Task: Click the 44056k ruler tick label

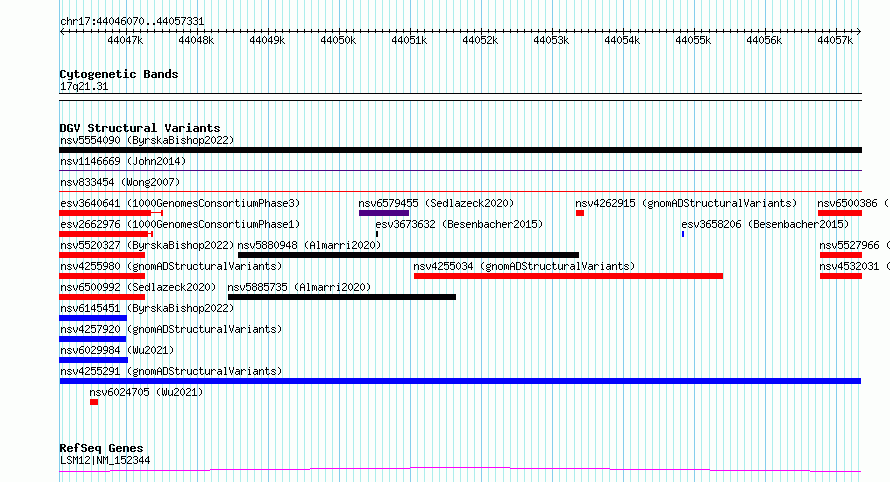Action: click(764, 40)
